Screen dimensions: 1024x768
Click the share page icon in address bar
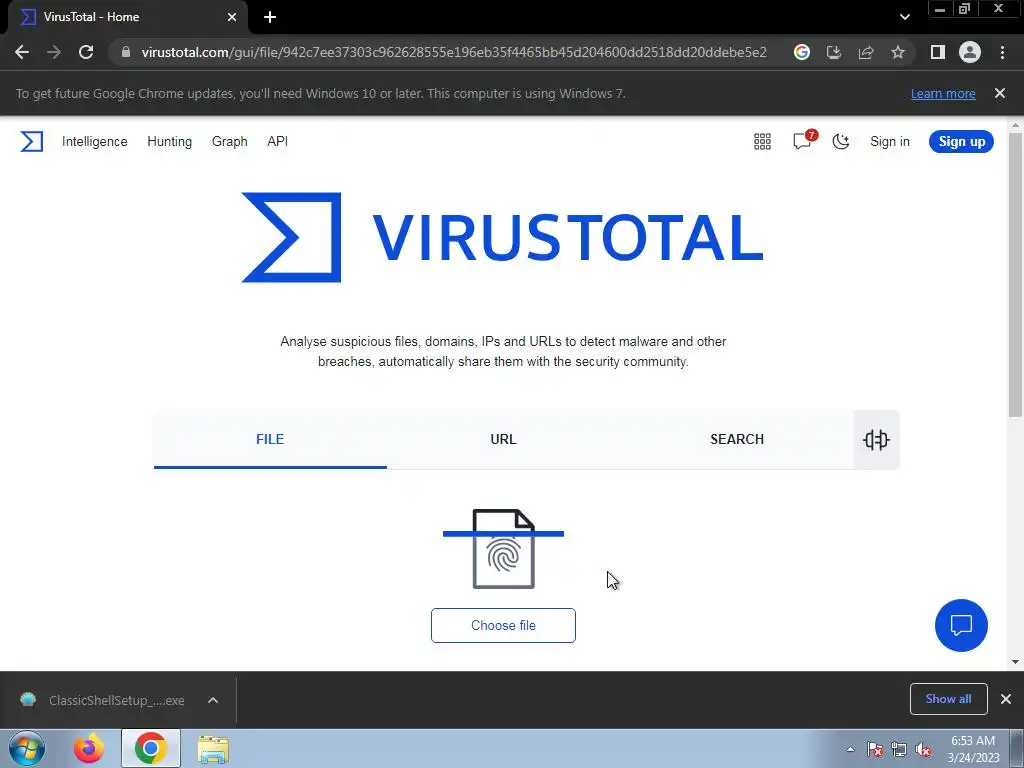coord(866,52)
